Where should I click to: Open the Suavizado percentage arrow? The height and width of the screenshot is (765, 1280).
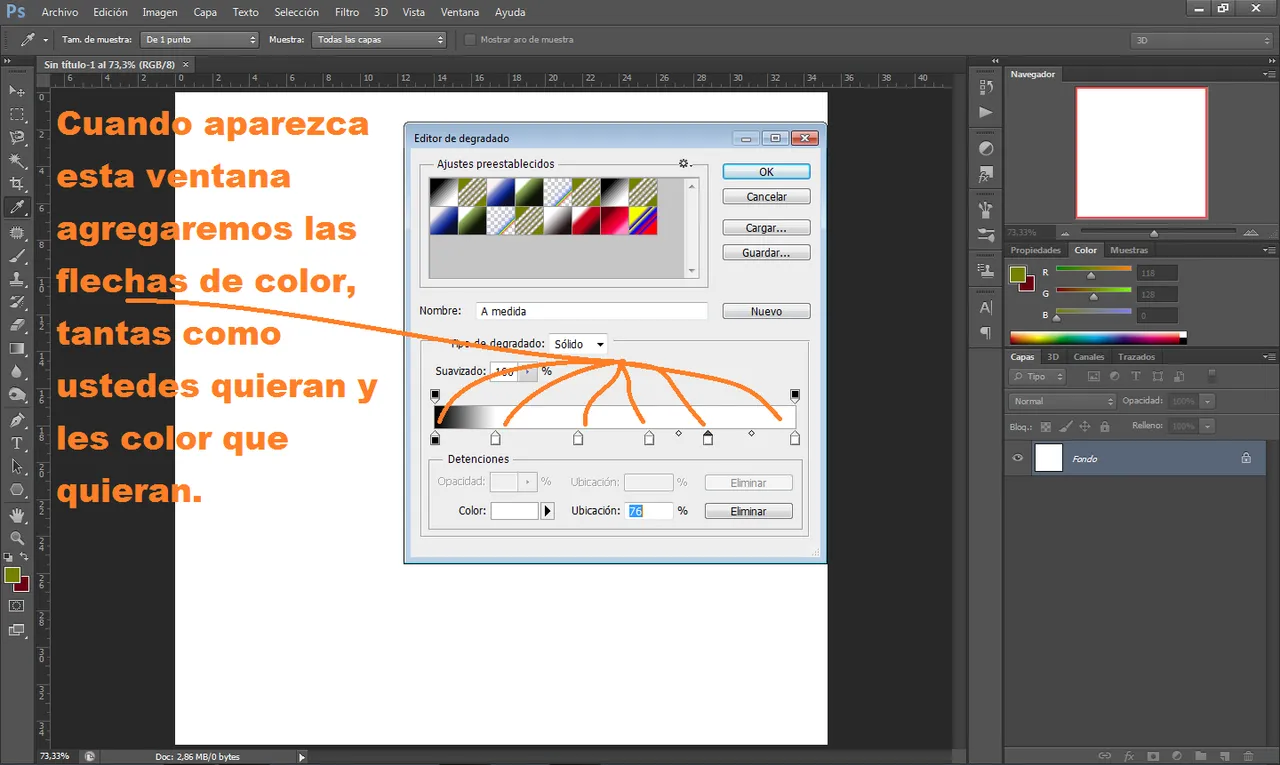(x=528, y=372)
